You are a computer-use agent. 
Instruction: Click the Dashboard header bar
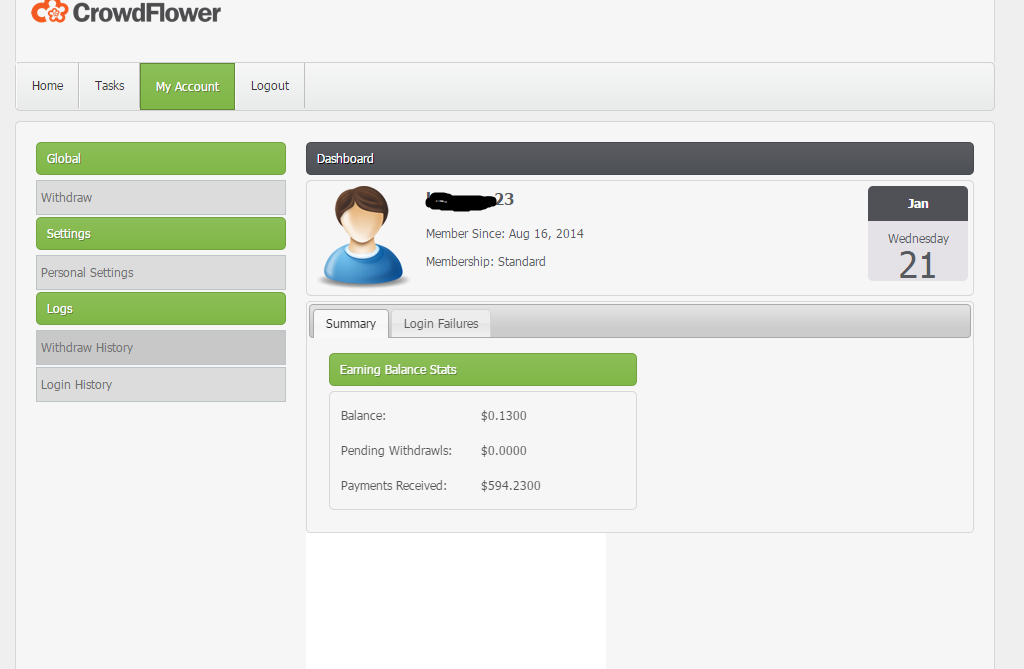(x=640, y=159)
